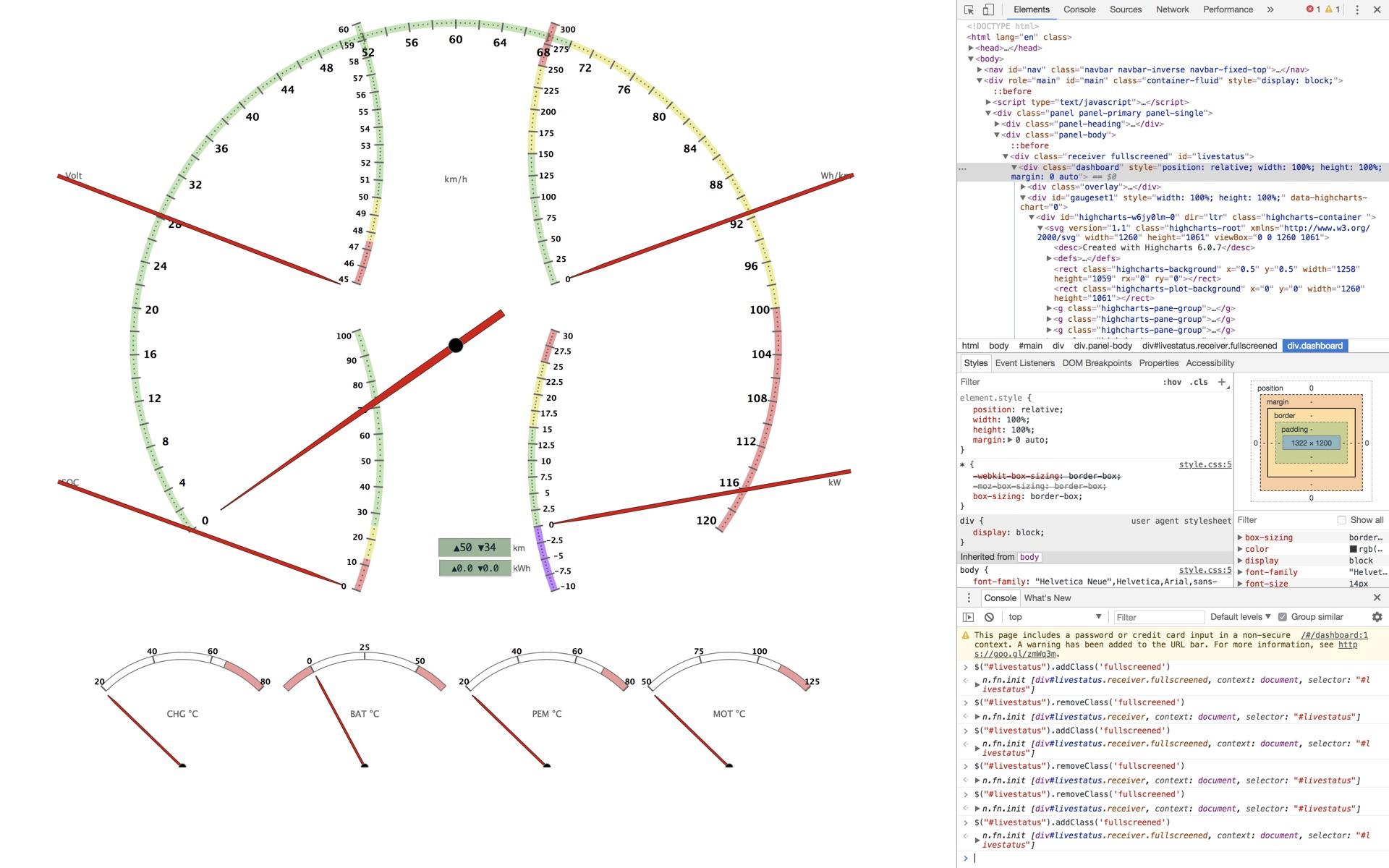Click the .cls class toggle button
The height and width of the screenshot is (868, 1389).
[1199, 382]
